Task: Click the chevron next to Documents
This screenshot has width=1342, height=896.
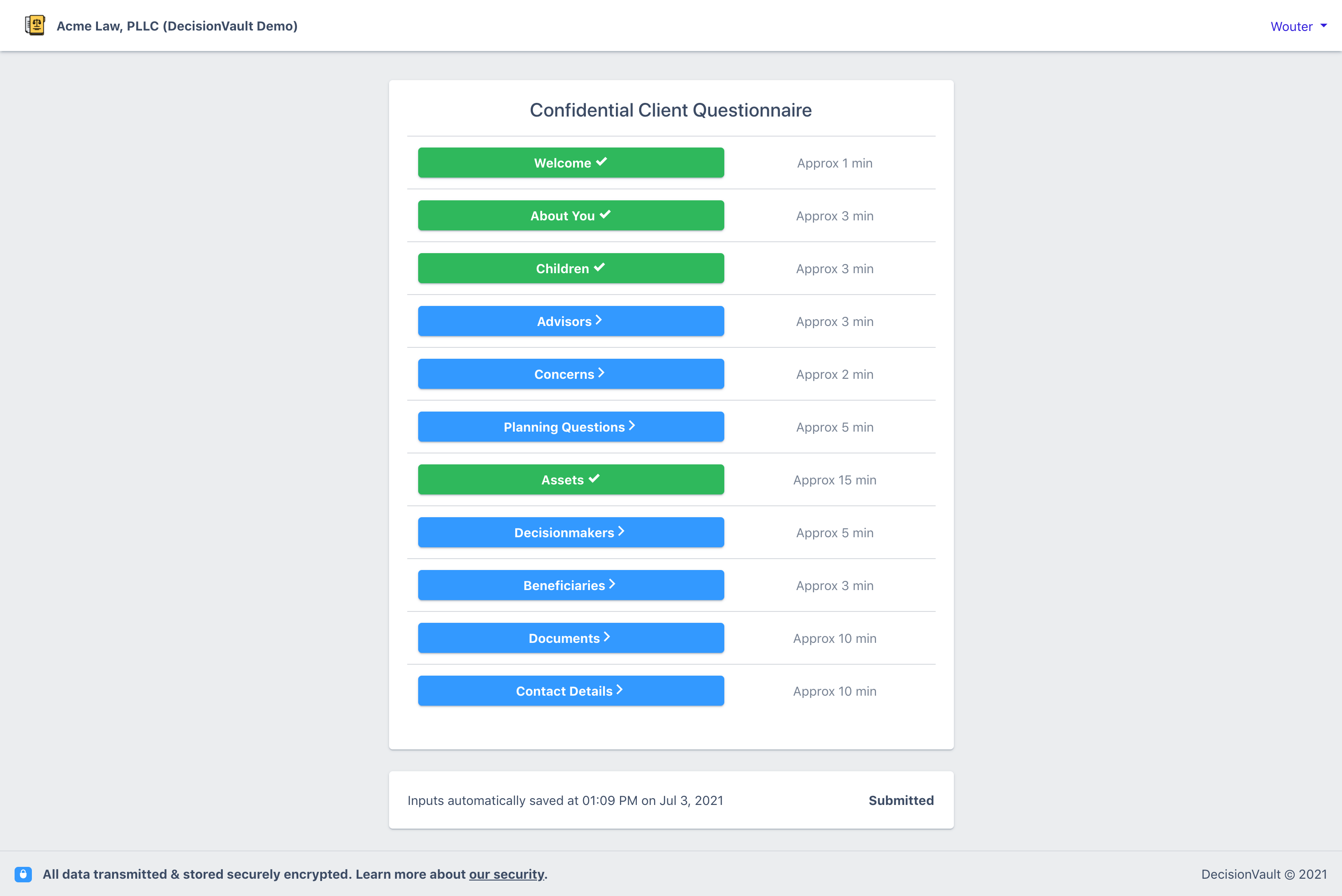Action: 607,637
